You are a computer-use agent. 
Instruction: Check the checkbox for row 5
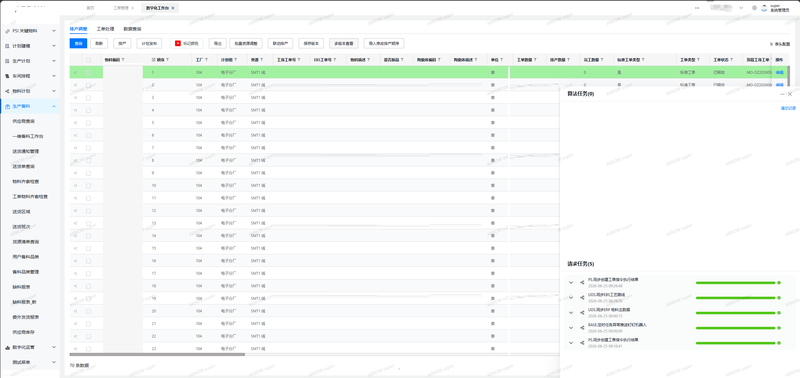pyautogui.click(x=88, y=122)
